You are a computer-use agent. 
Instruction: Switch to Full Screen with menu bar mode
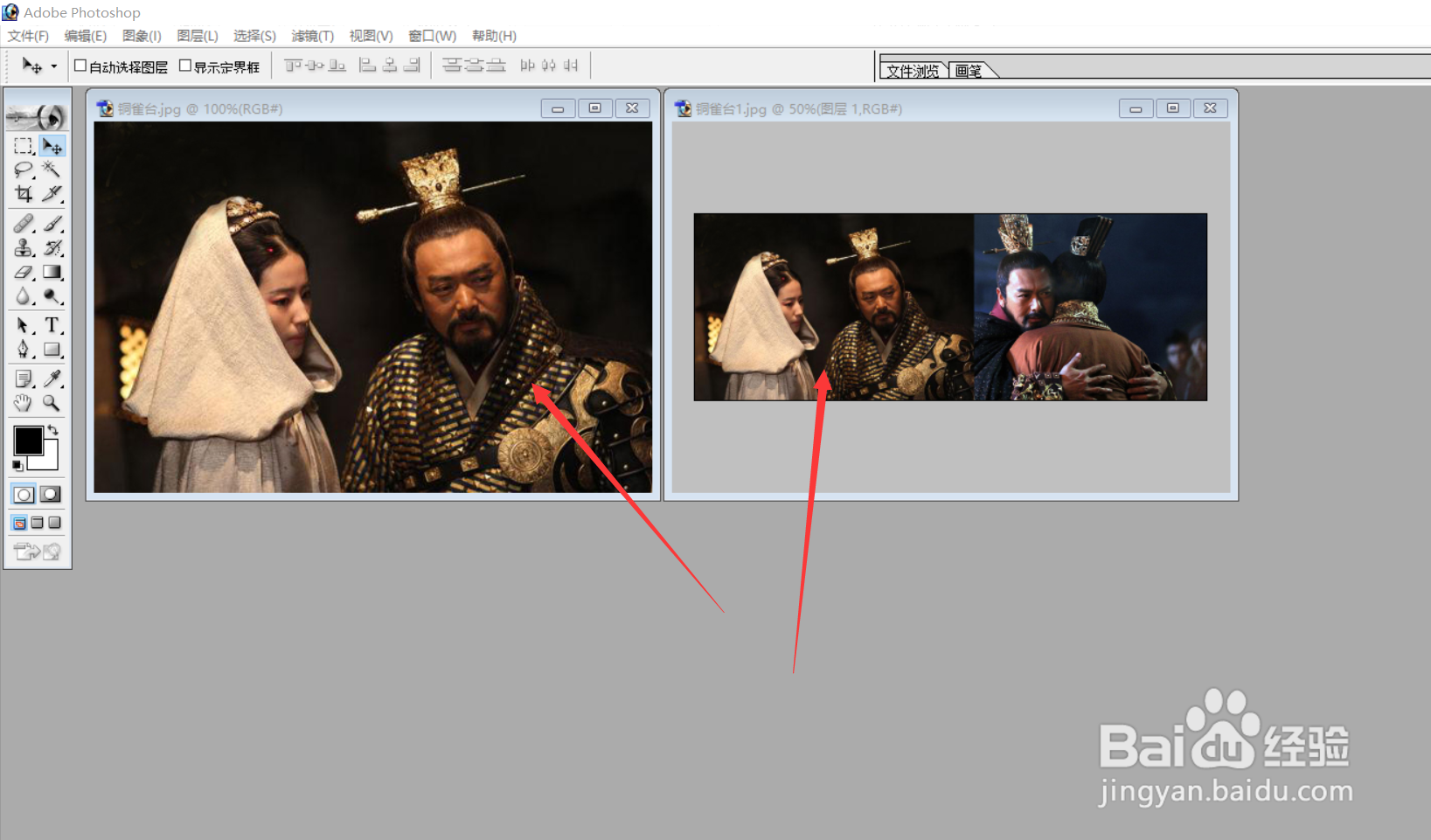(37, 523)
